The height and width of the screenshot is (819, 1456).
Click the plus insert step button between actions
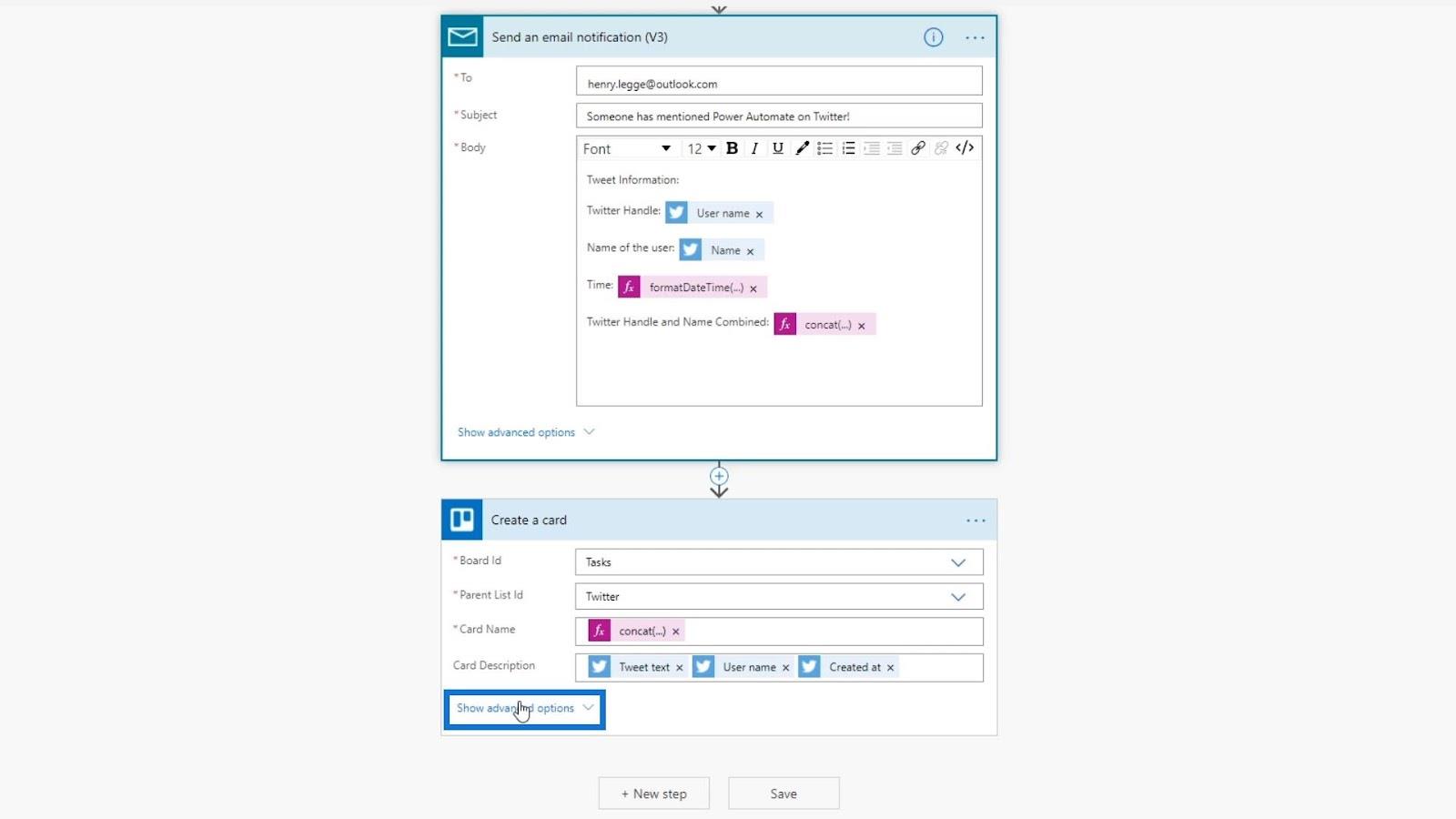pyautogui.click(x=719, y=476)
